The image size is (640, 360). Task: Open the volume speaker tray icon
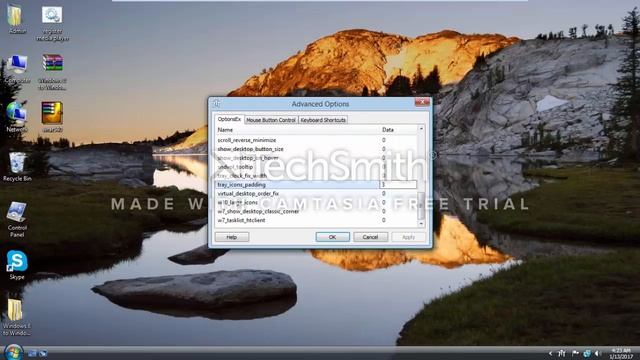598,353
